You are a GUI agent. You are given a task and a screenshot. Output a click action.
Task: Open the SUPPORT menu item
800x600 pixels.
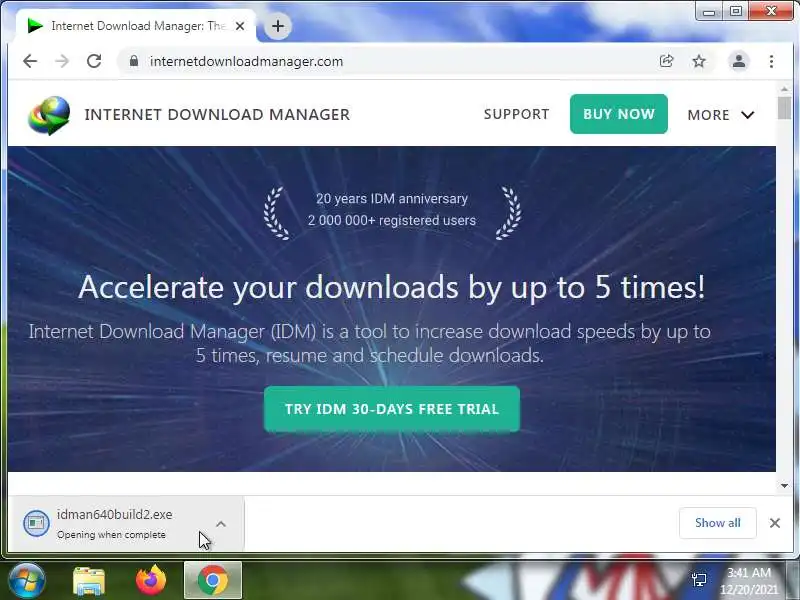point(516,114)
